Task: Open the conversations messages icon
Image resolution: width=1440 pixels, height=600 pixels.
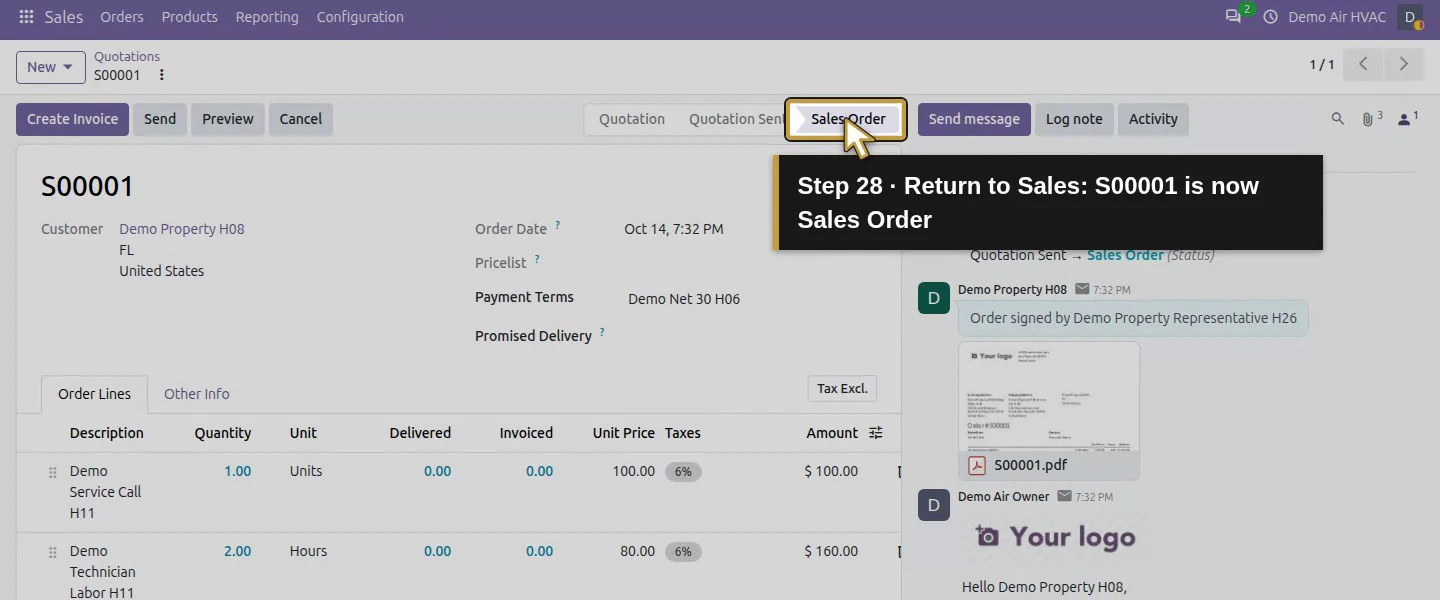Action: pyautogui.click(x=1233, y=17)
